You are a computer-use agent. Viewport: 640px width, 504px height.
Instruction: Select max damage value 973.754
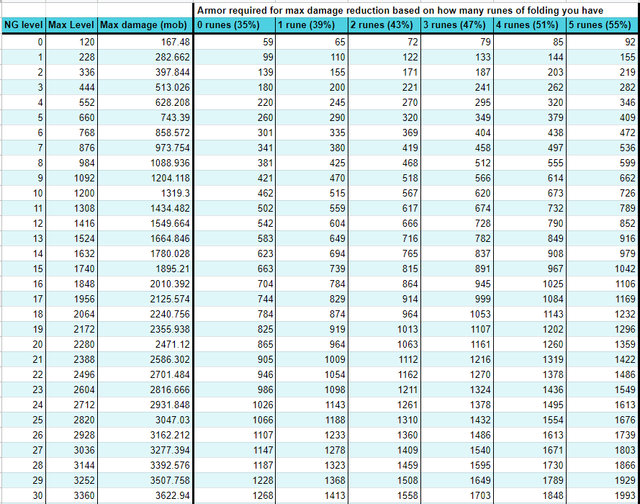point(145,148)
